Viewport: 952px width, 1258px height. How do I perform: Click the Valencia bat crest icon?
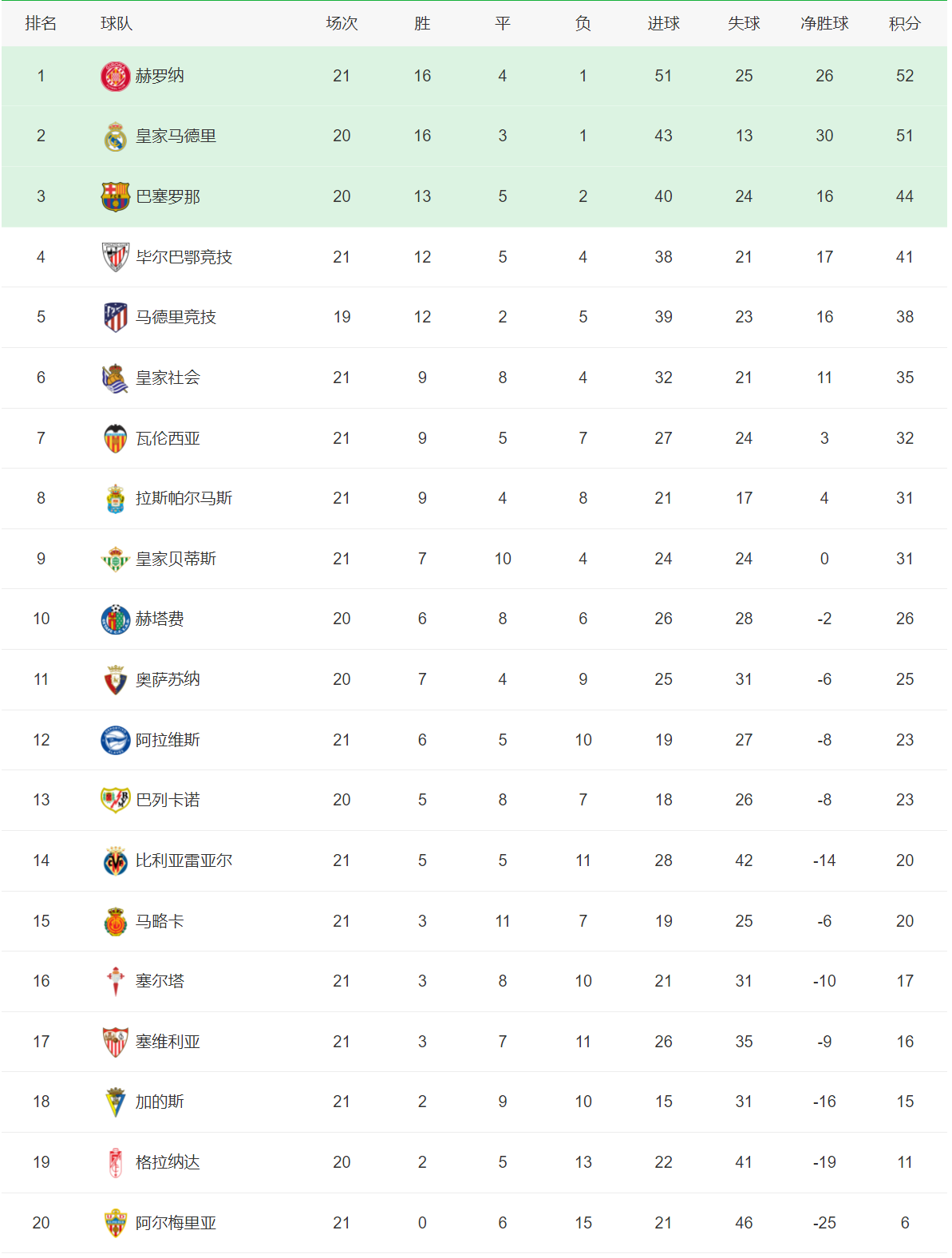(x=115, y=438)
